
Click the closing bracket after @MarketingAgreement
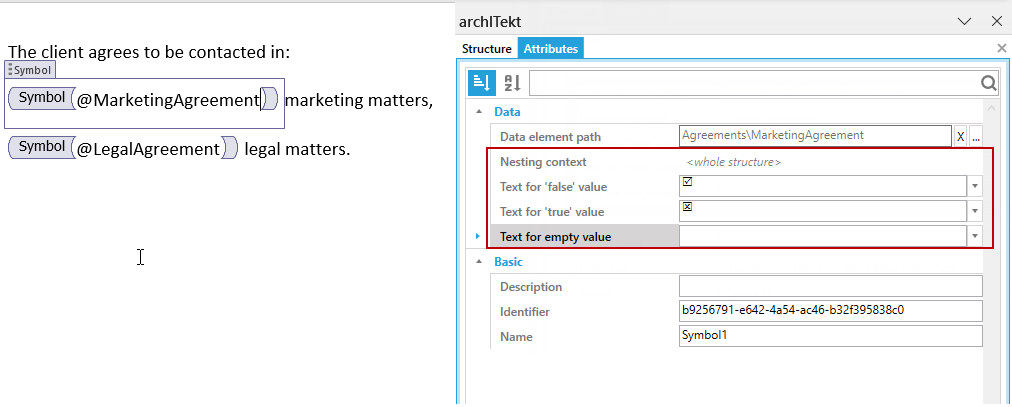coord(270,99)
